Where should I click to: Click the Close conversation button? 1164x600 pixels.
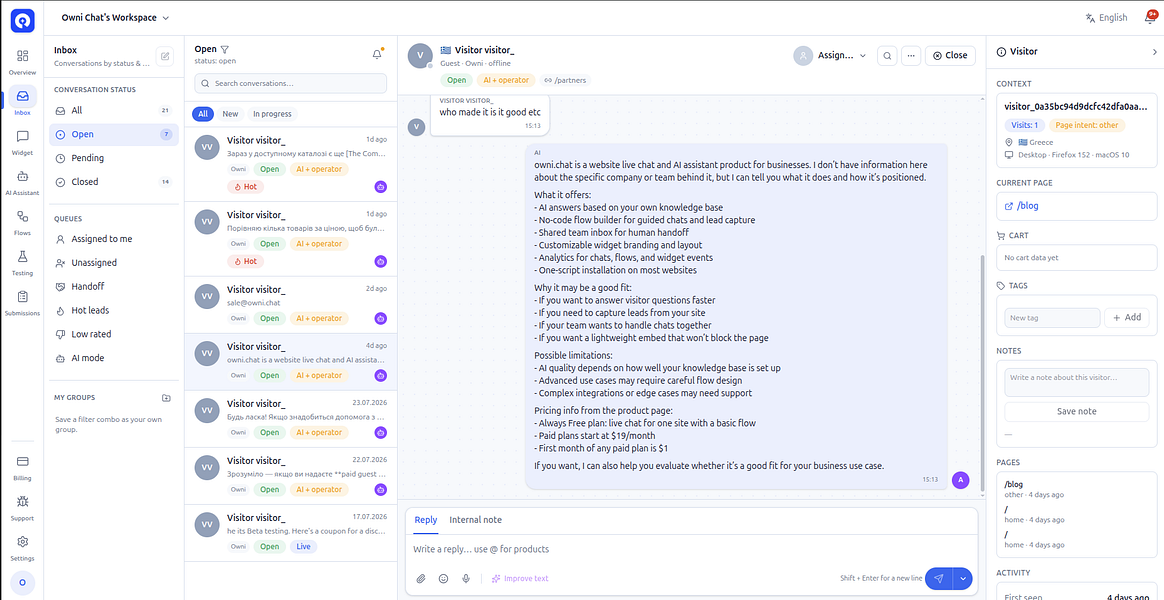949,55
